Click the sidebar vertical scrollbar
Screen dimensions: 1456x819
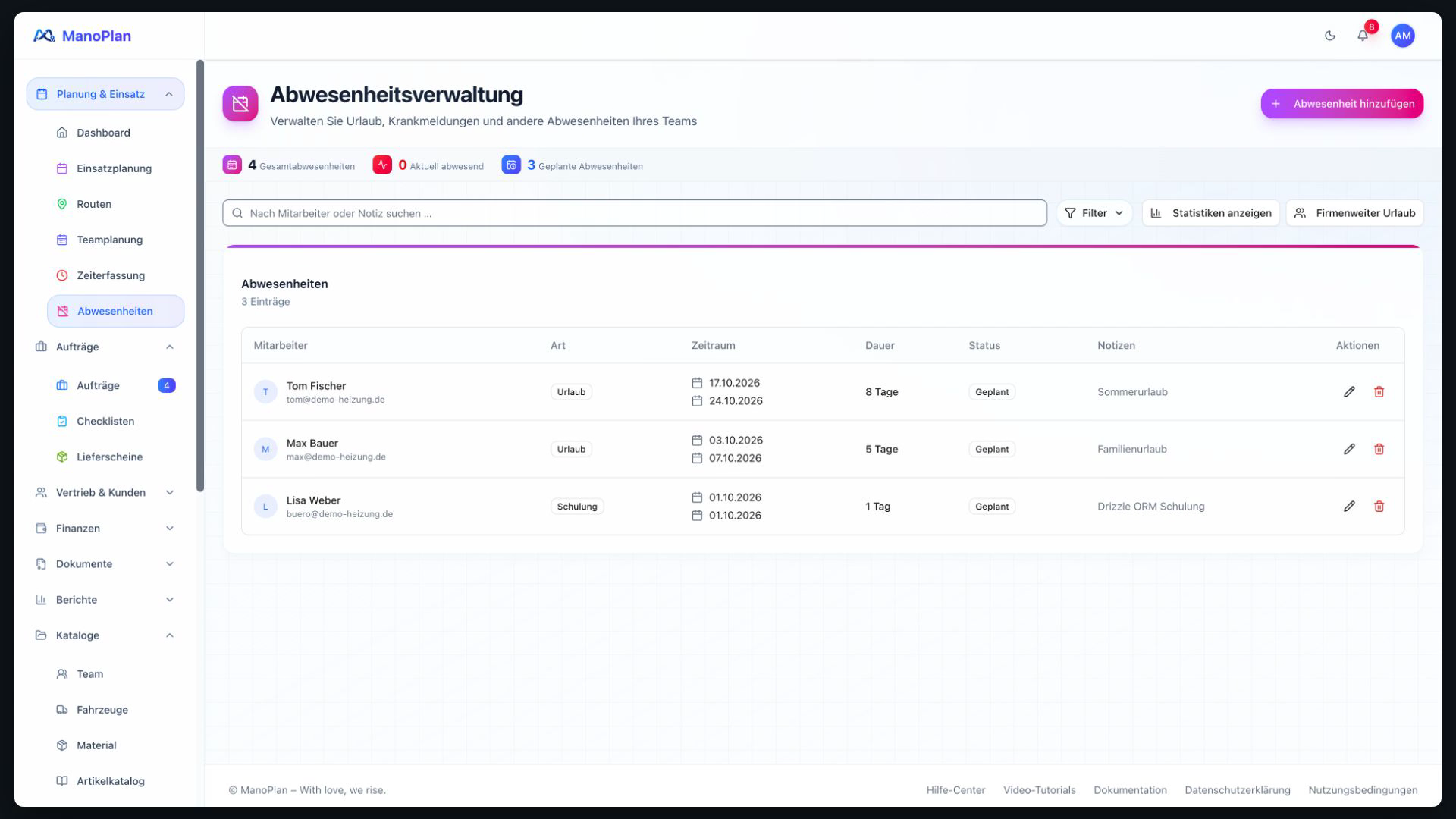(x=200, y=276)
